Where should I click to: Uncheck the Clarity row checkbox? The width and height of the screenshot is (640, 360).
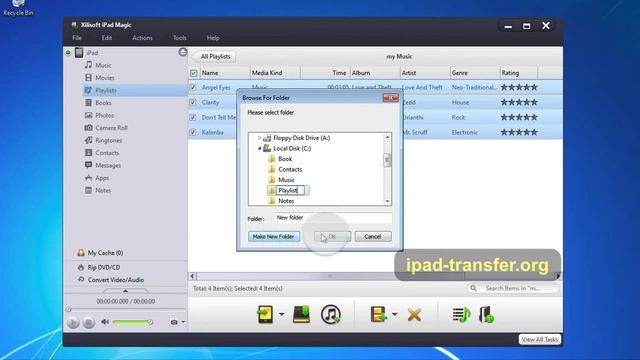coord(193,102)
